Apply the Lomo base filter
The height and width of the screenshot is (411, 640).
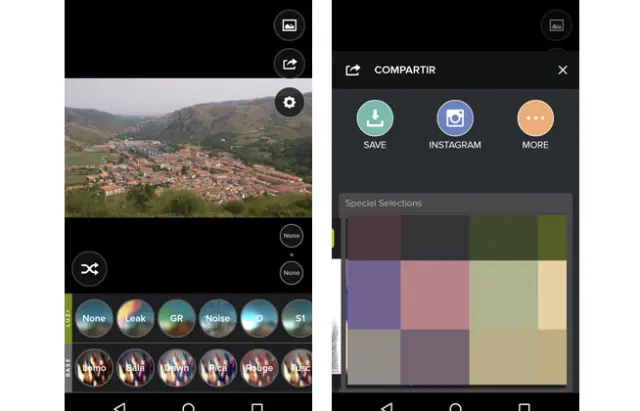[95, 367]
